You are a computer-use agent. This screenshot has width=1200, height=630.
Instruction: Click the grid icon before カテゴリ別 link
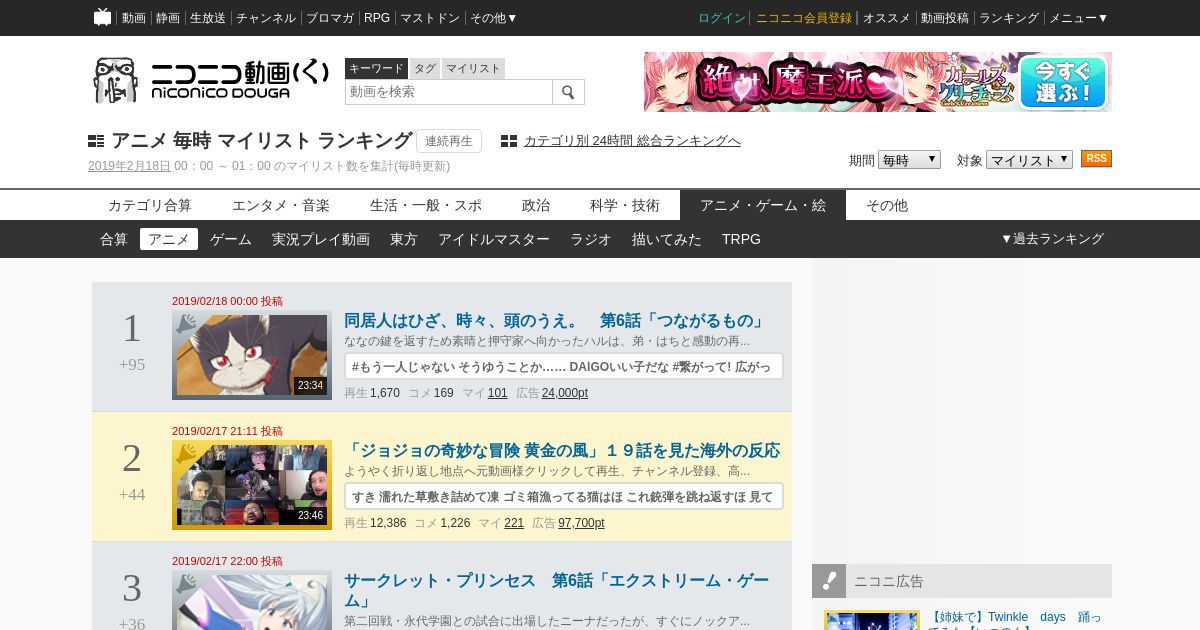[509, 141]
